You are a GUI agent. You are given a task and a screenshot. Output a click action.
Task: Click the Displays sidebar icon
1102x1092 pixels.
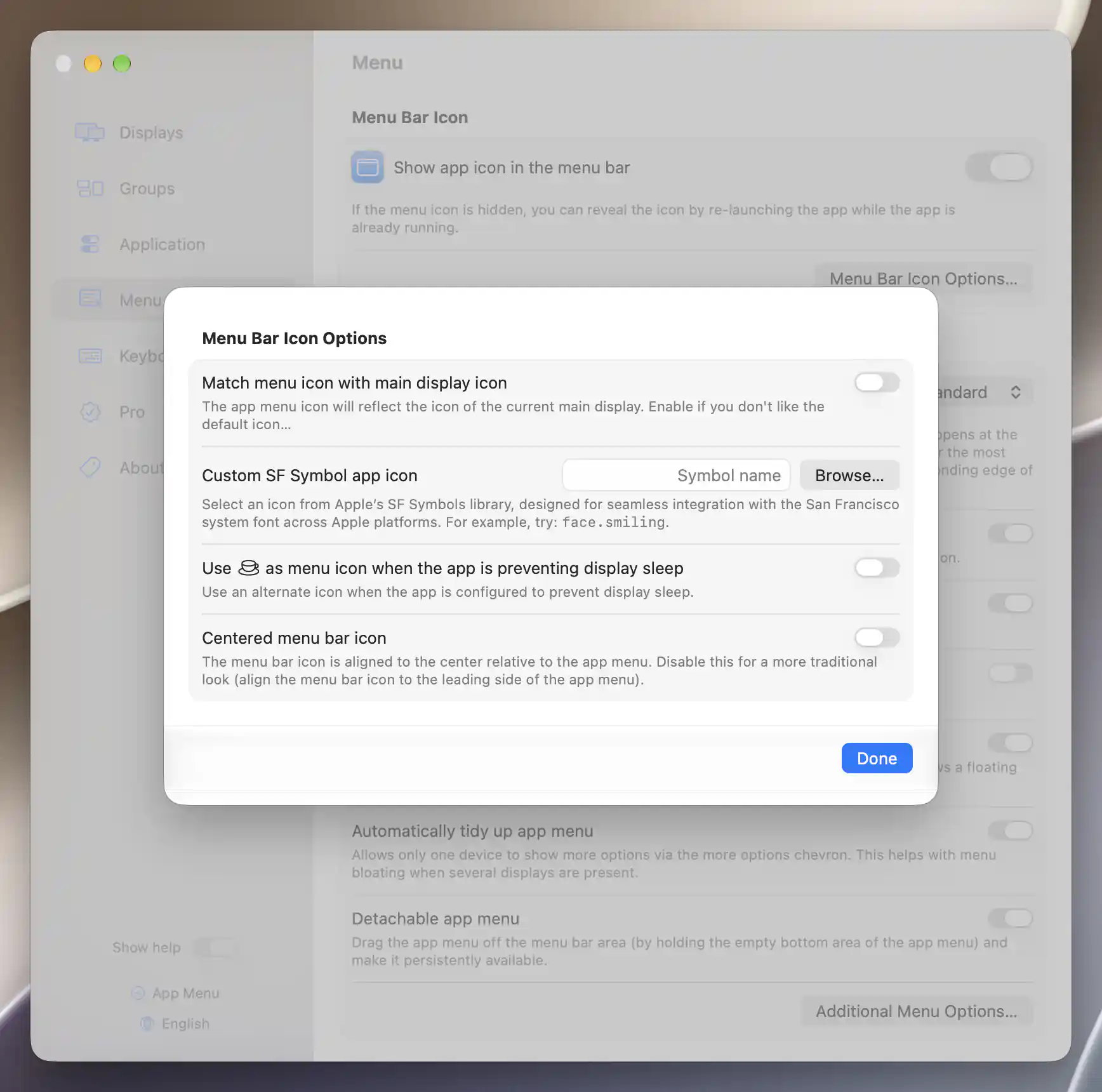coord(90,132)
